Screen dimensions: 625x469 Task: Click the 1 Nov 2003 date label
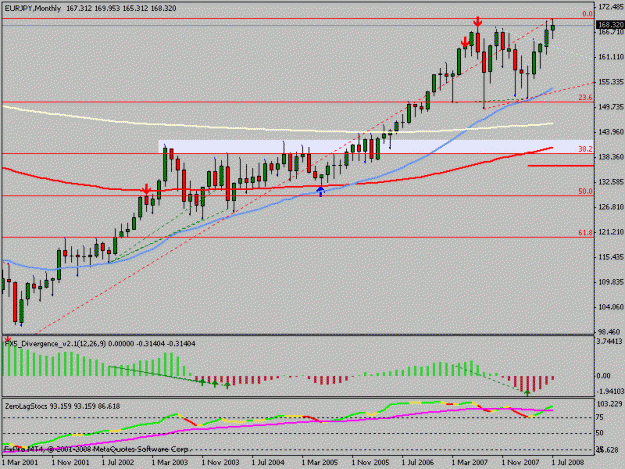220,462
